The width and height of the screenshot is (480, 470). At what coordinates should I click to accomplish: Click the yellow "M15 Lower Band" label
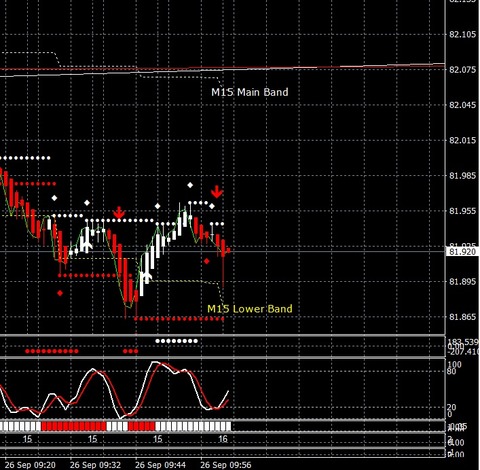(250, 309)
